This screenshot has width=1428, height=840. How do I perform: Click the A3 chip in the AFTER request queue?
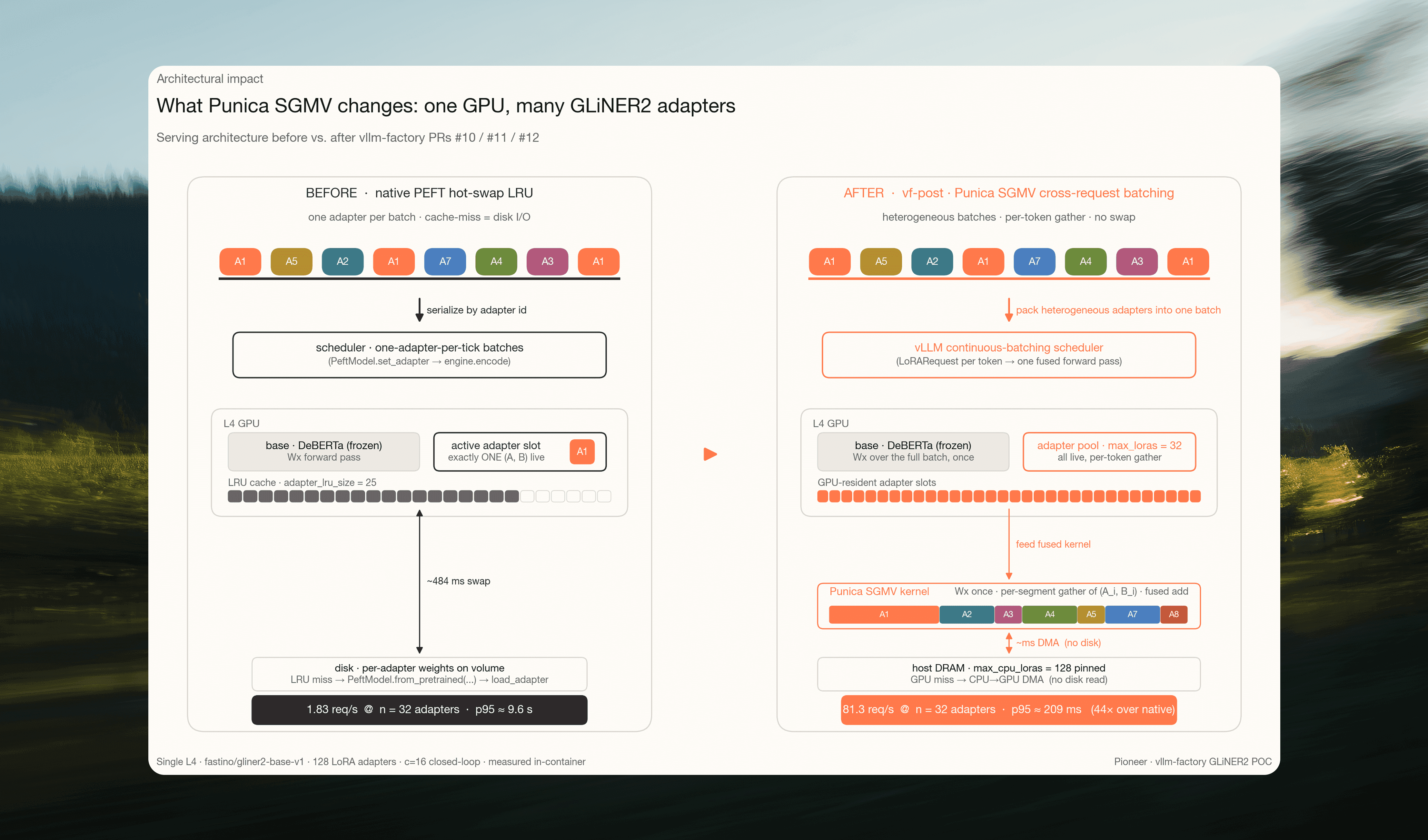(x=1137, y=261)
